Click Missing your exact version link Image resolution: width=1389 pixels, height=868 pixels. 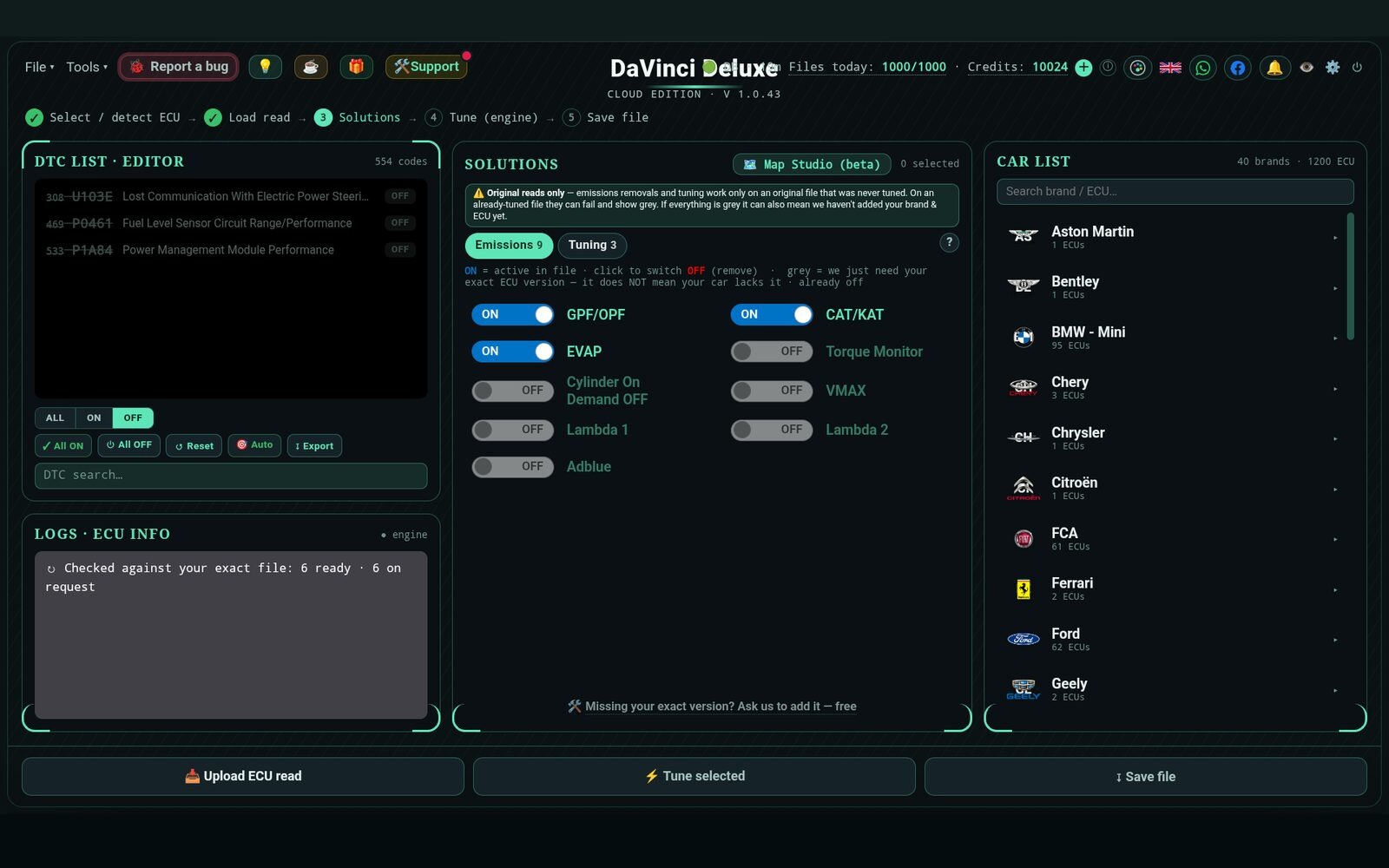pyautogui.click(x=712, y=707)
